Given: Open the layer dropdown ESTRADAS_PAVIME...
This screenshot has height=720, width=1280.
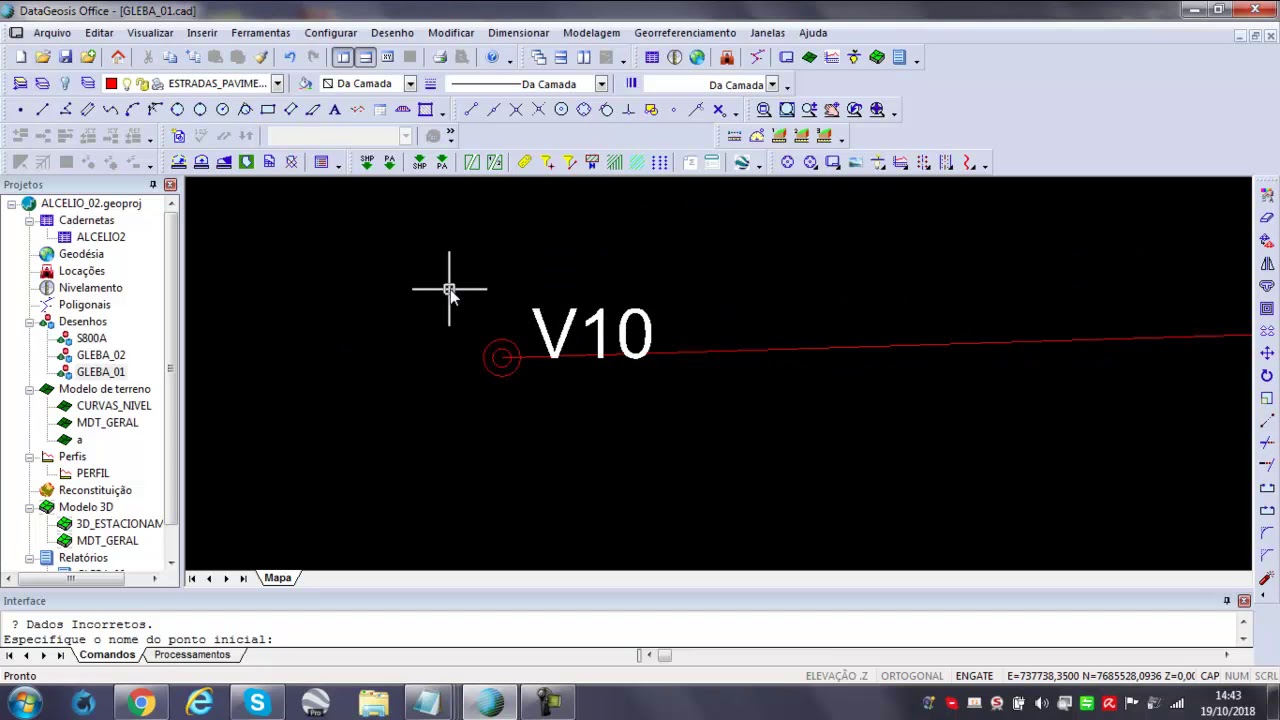Looking at the screenshot, I should tap(277, 84).
